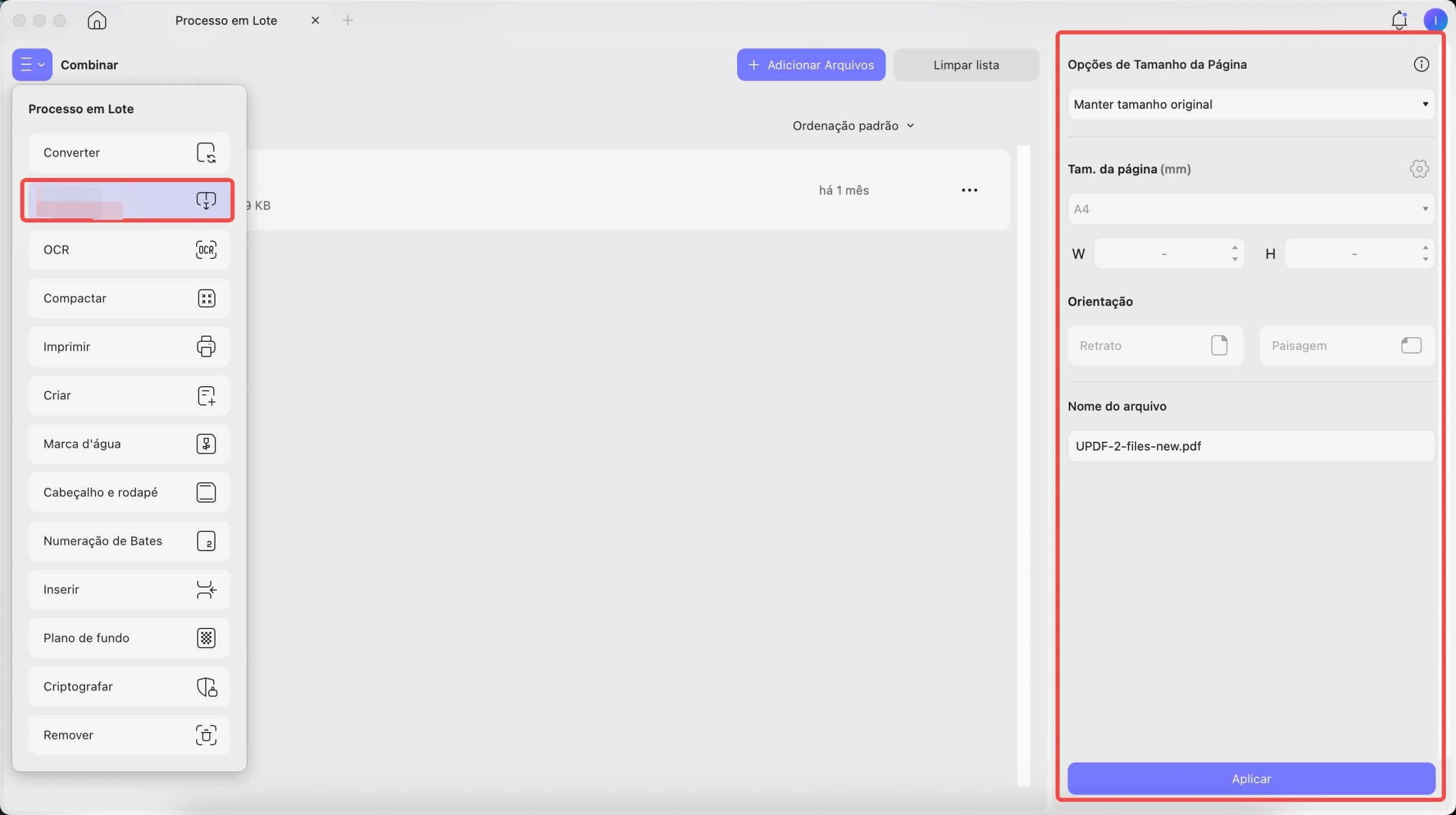The width and height of the screenshot is (1456, 815).
Task: Open page size settings gear icon
Action: [1419, 169]
